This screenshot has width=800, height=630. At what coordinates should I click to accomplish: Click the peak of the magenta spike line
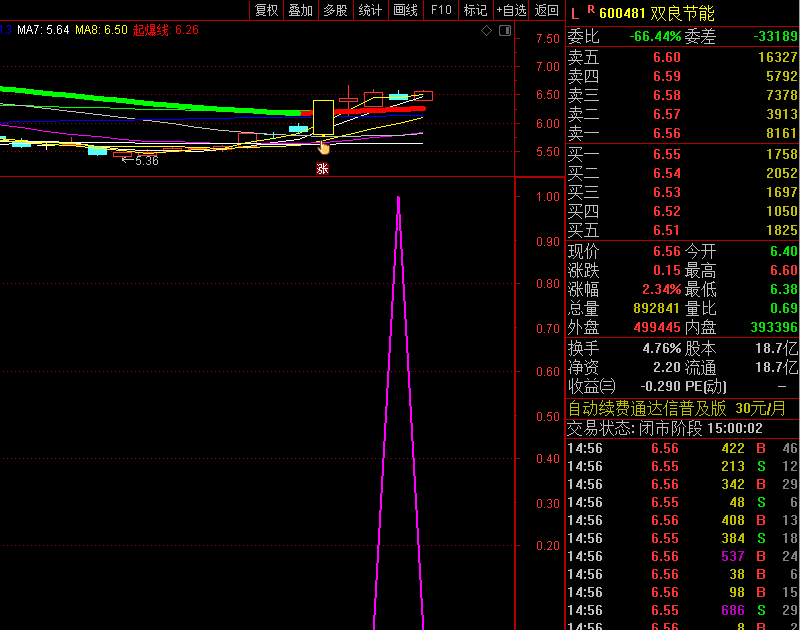(x=398, y=198)
